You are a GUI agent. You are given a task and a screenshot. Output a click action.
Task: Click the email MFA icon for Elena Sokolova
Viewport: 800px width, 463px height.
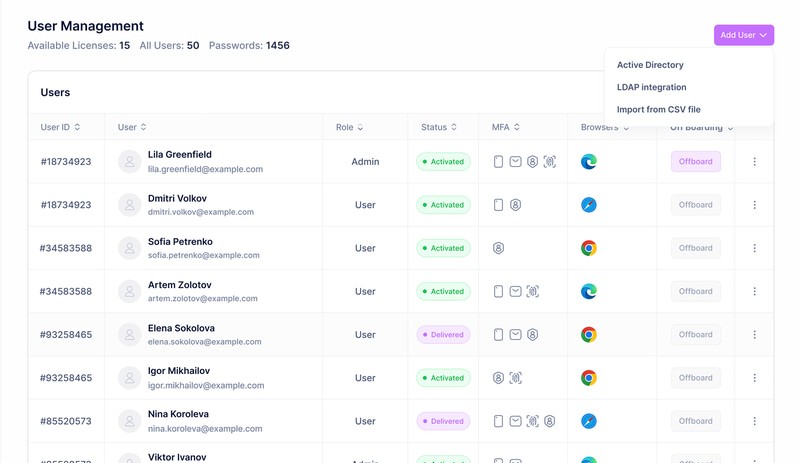(x=516, y=335)
